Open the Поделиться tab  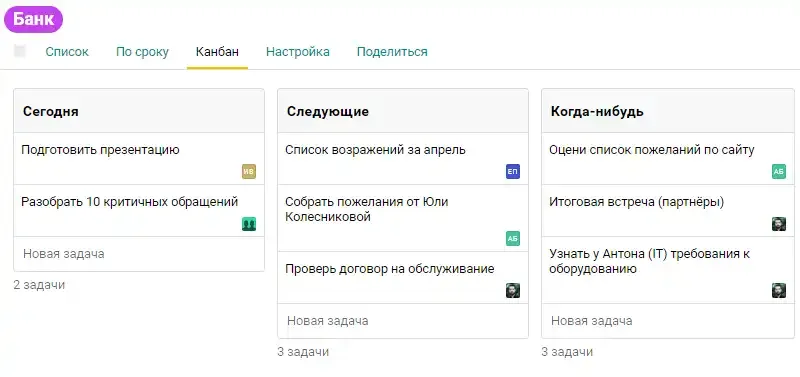392,52
